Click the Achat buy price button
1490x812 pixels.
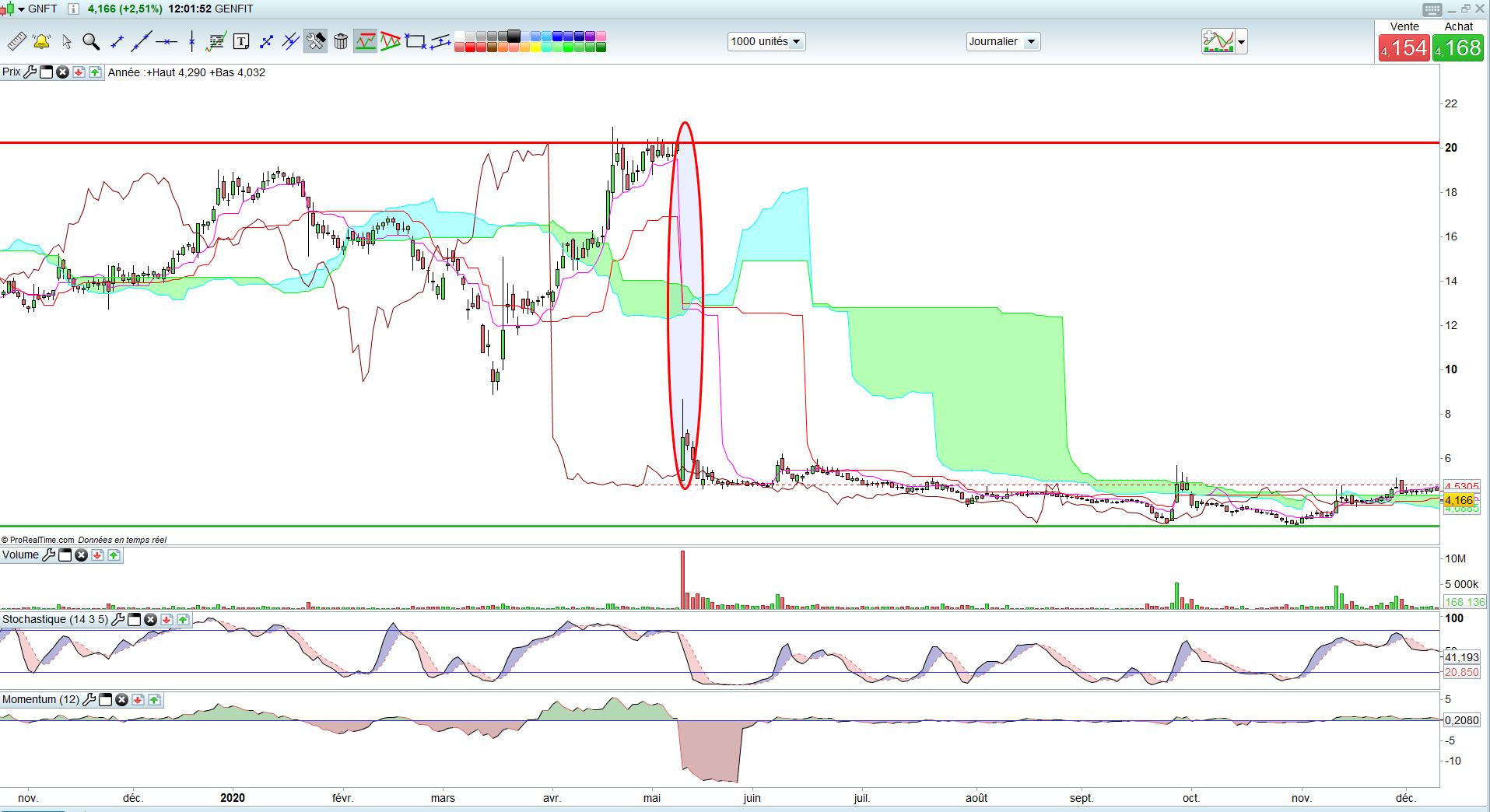coord(1458,41)
